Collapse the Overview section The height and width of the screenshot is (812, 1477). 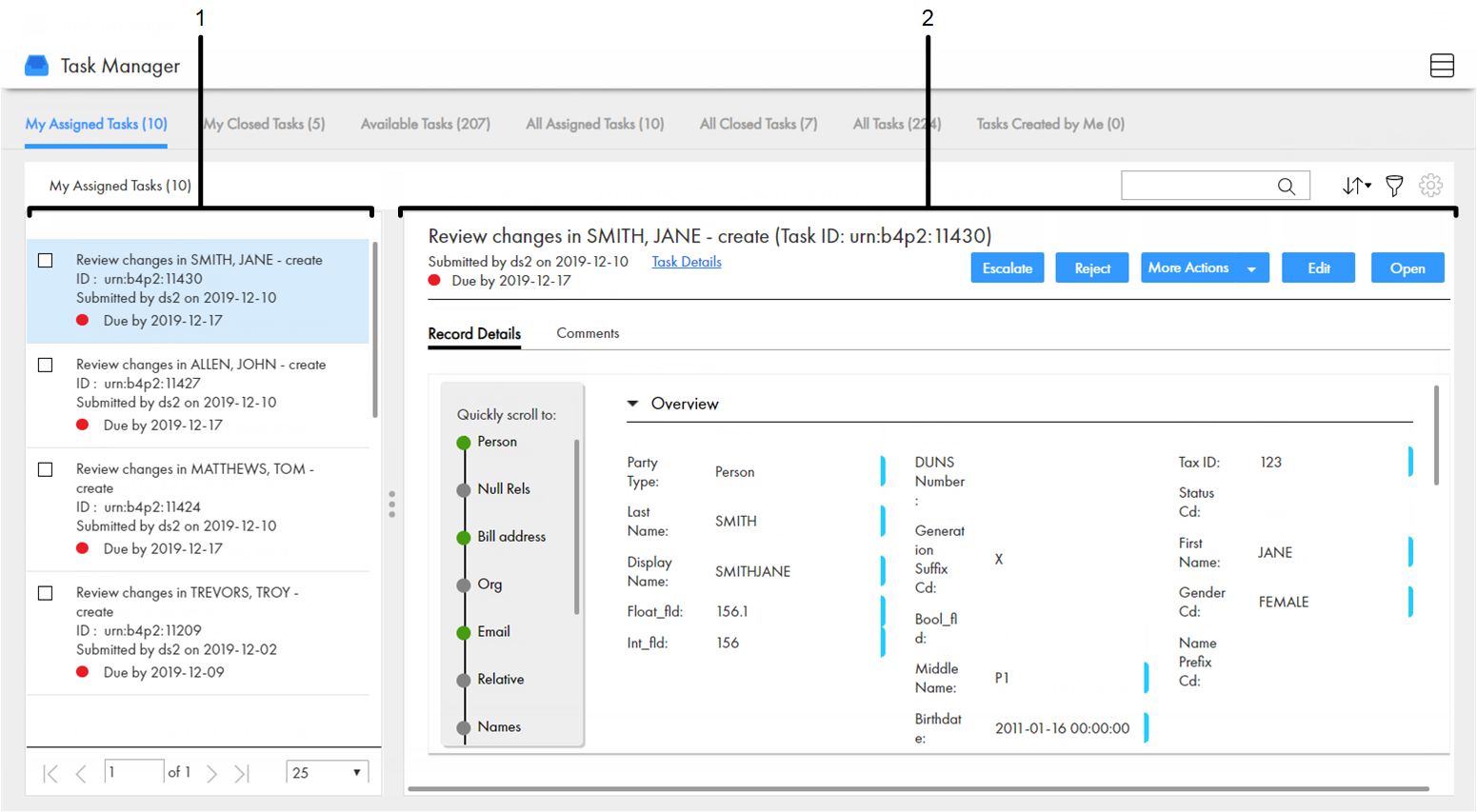pyautogui.click(x=632, y=405)
